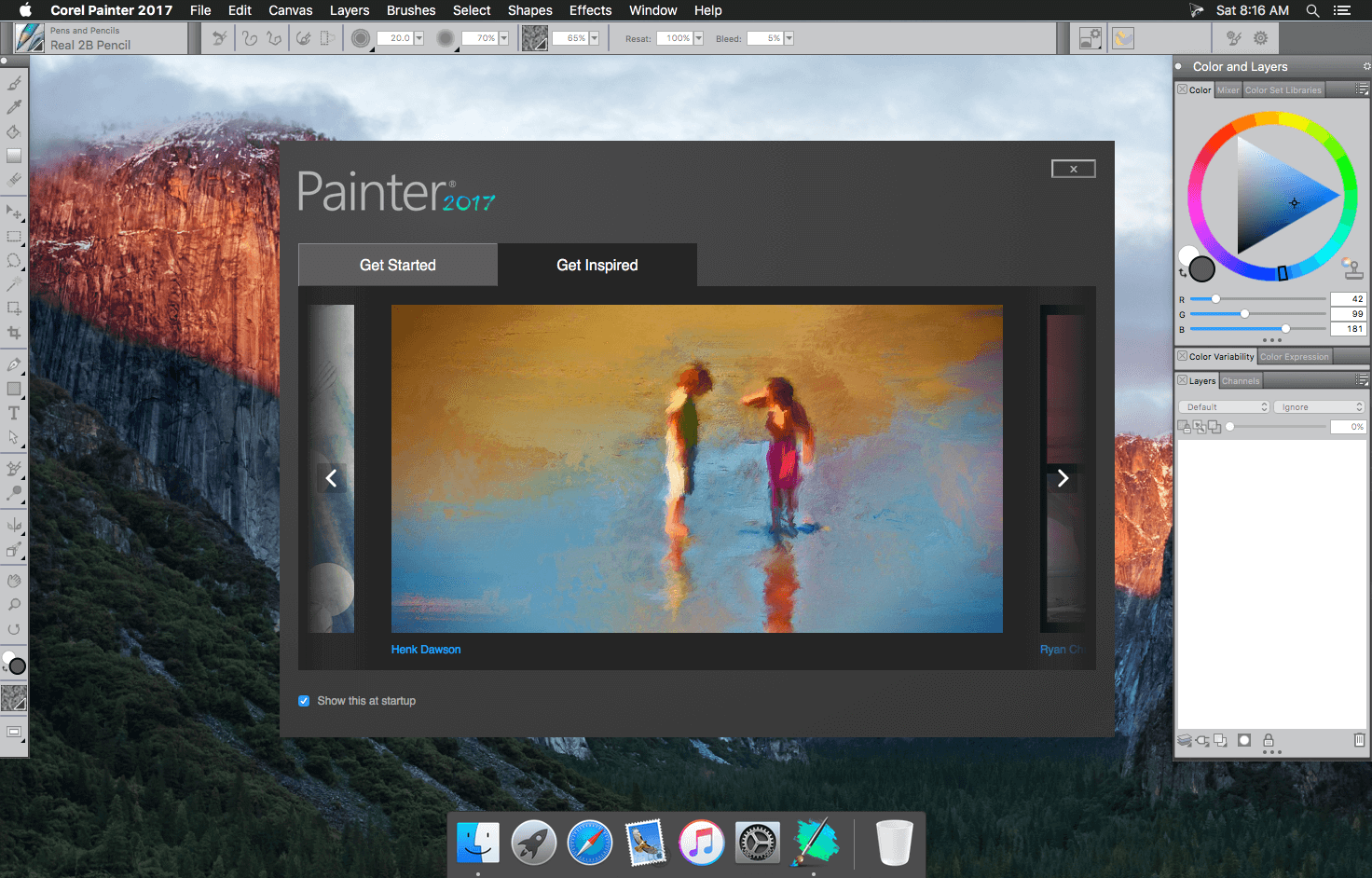Open the paper selector in toolbox
This screenshot has width=1372, height=878.
pyautogui.click(x=14, y=698)
